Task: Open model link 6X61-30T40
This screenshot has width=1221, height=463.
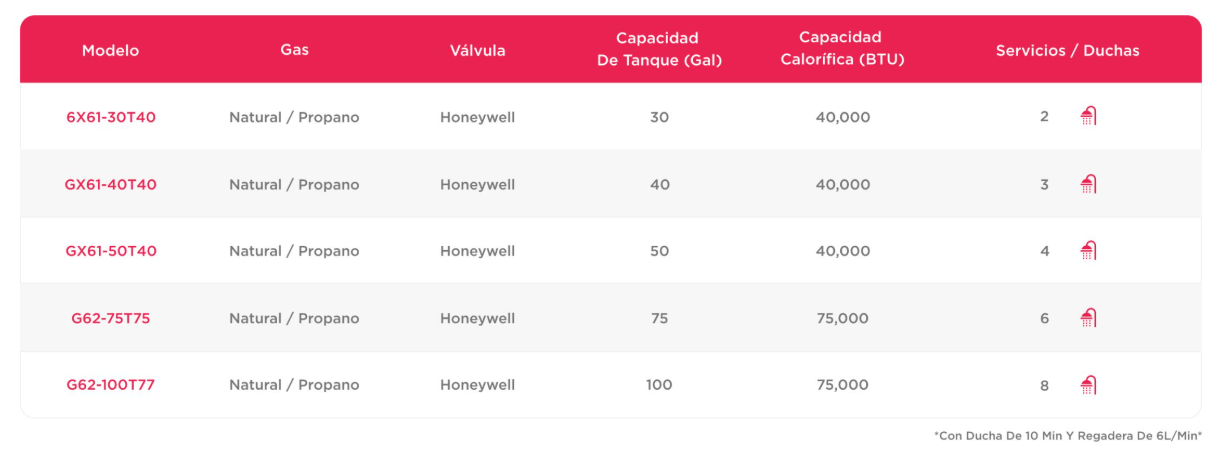Action: pyautogui.click(x=111, y=117)
